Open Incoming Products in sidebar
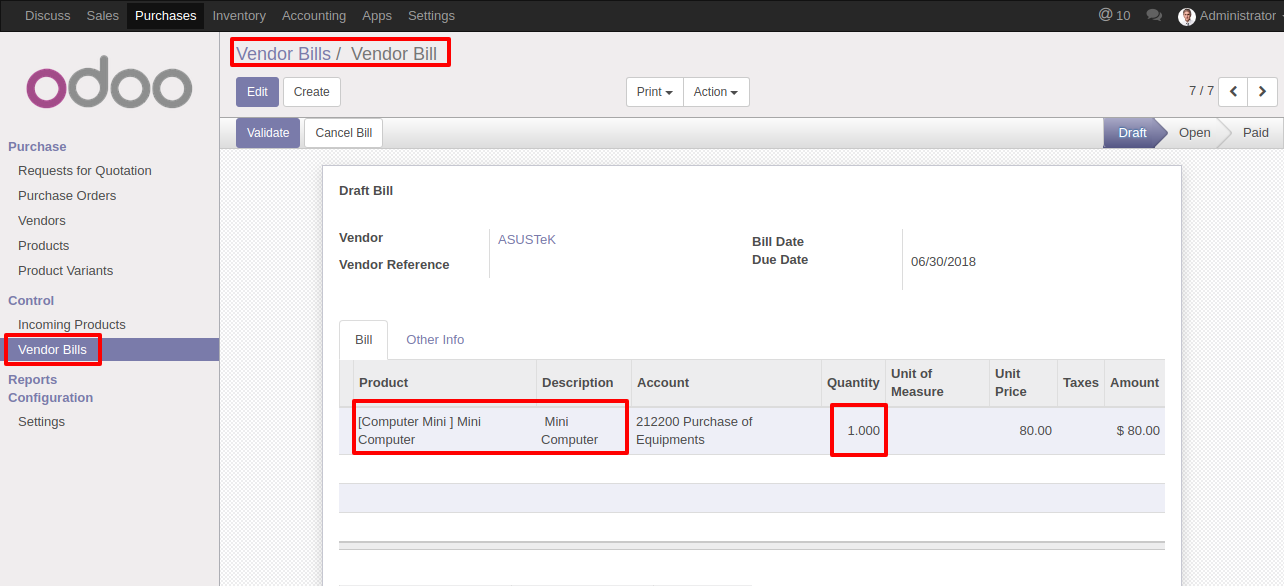1284x586 pixels. coord(72,325)
